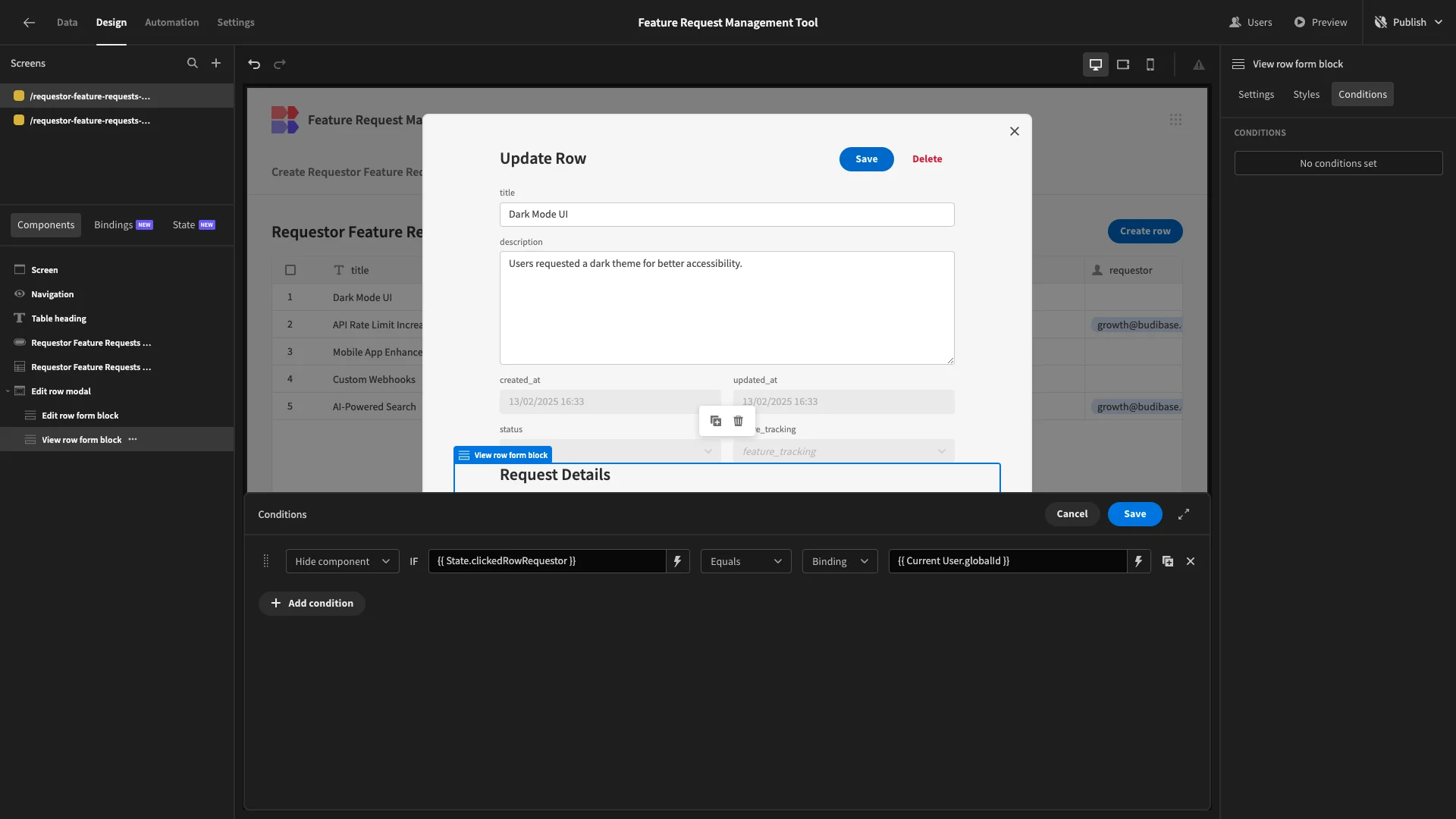This screenshot has width=1456, height=819.
Task: Open binding drawer for Current User.globalId field
Action: 1138,561
